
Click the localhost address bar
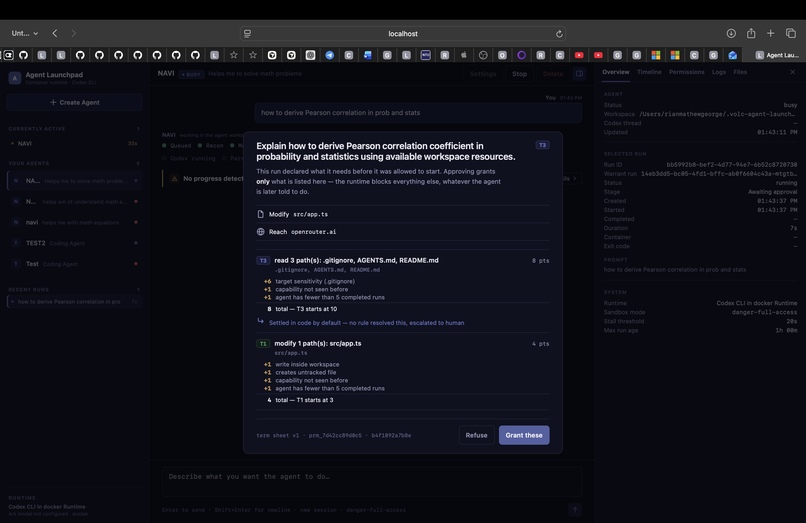point(402,34)
